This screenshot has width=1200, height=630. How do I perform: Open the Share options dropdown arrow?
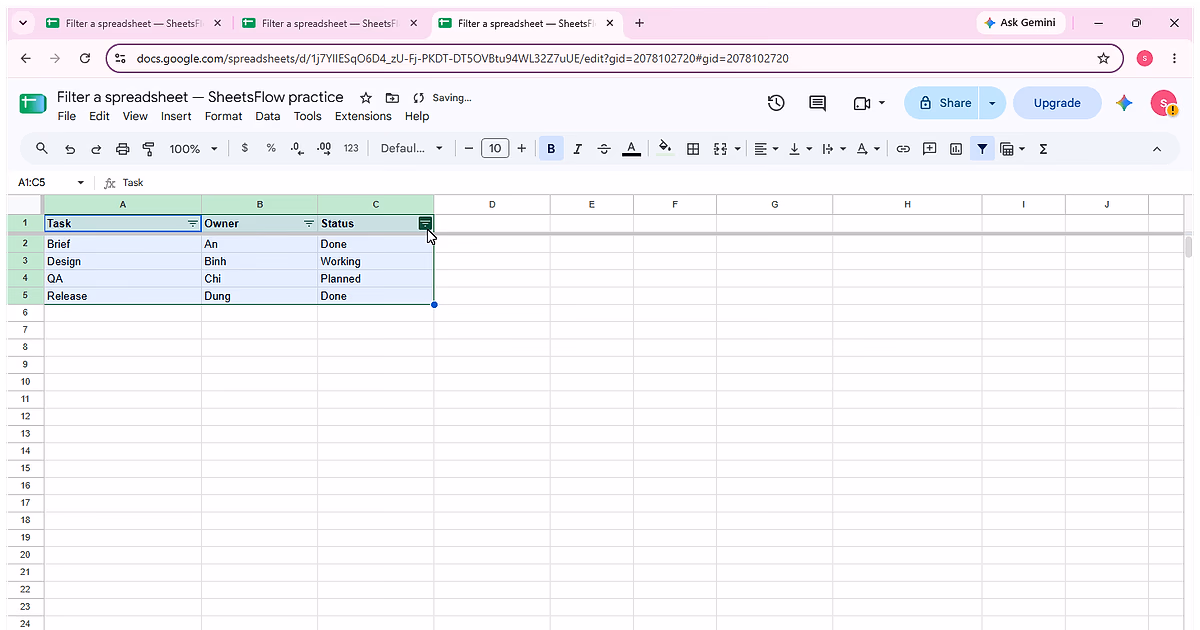[992, 103]
